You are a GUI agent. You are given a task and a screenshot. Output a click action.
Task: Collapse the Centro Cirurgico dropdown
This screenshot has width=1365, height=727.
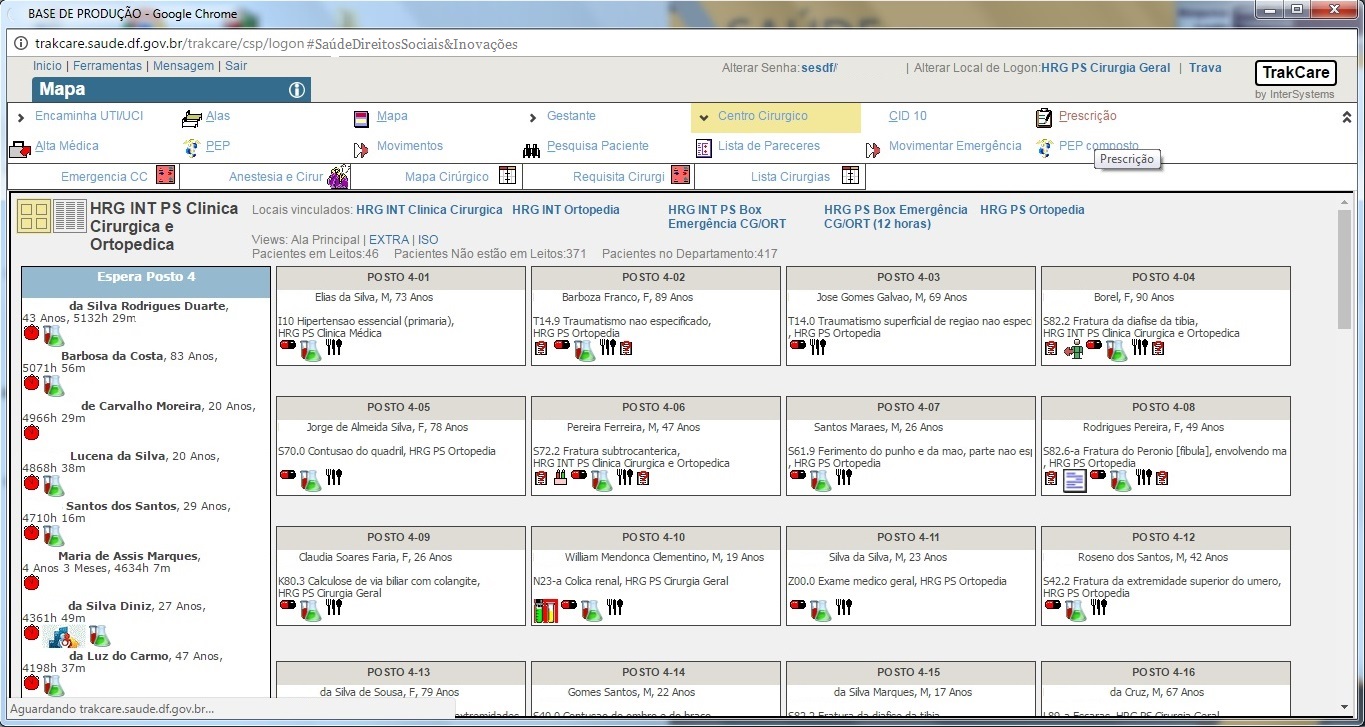(x=704, y=117)
